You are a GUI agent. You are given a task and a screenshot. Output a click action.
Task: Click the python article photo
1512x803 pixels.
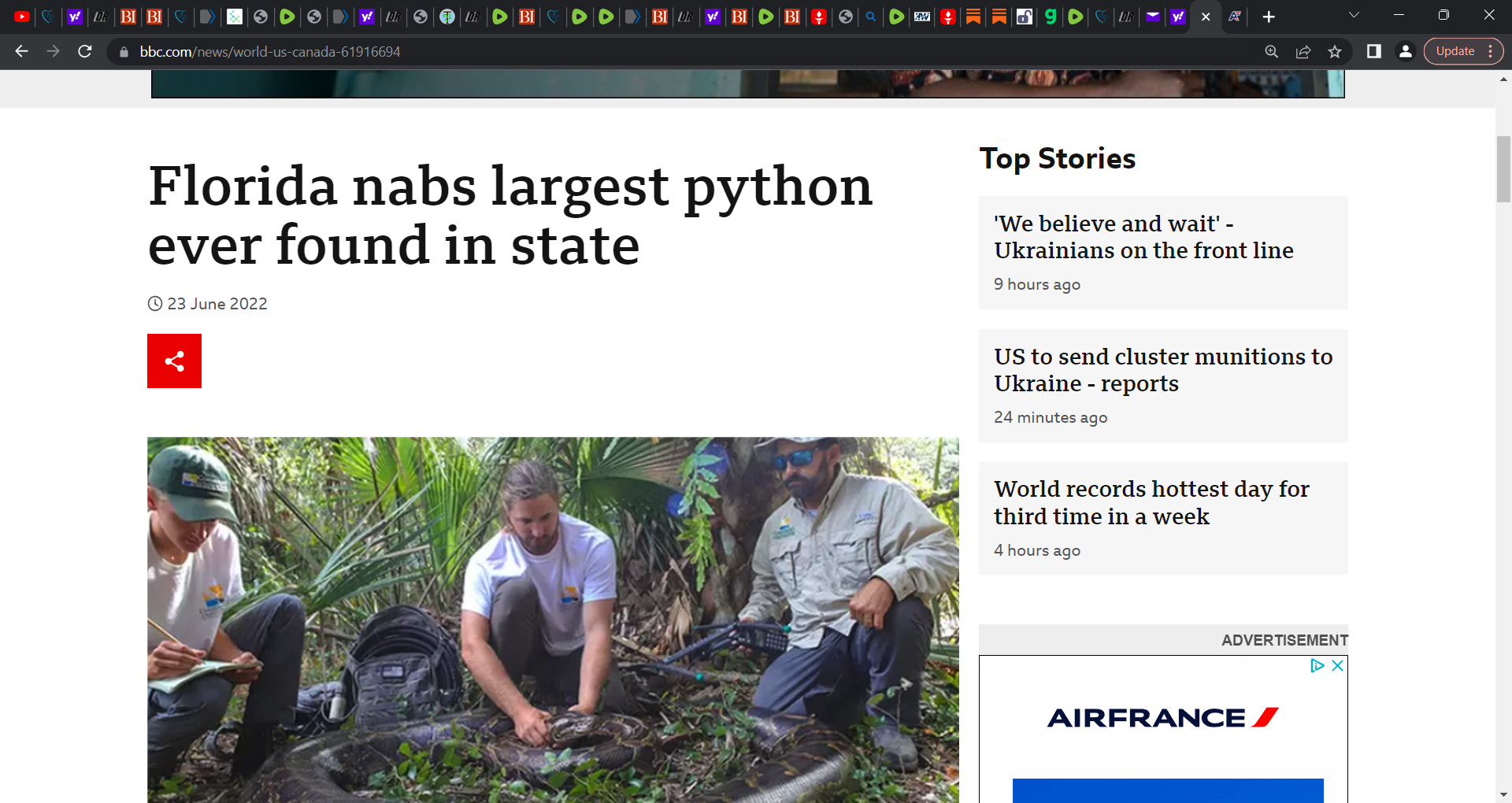click(x=553, y=620)
